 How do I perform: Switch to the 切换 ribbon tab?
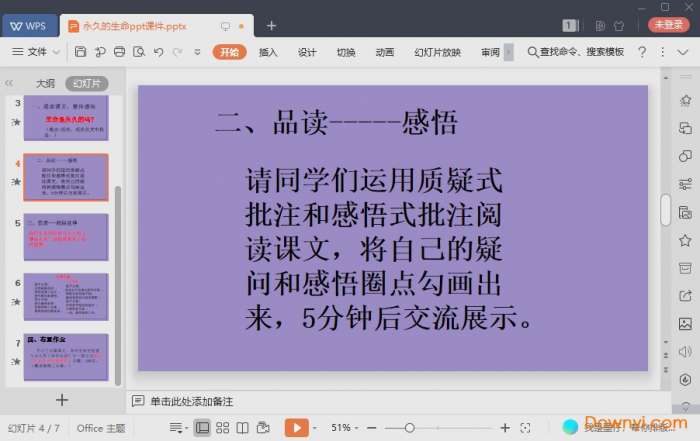click(x=346, y=52)
